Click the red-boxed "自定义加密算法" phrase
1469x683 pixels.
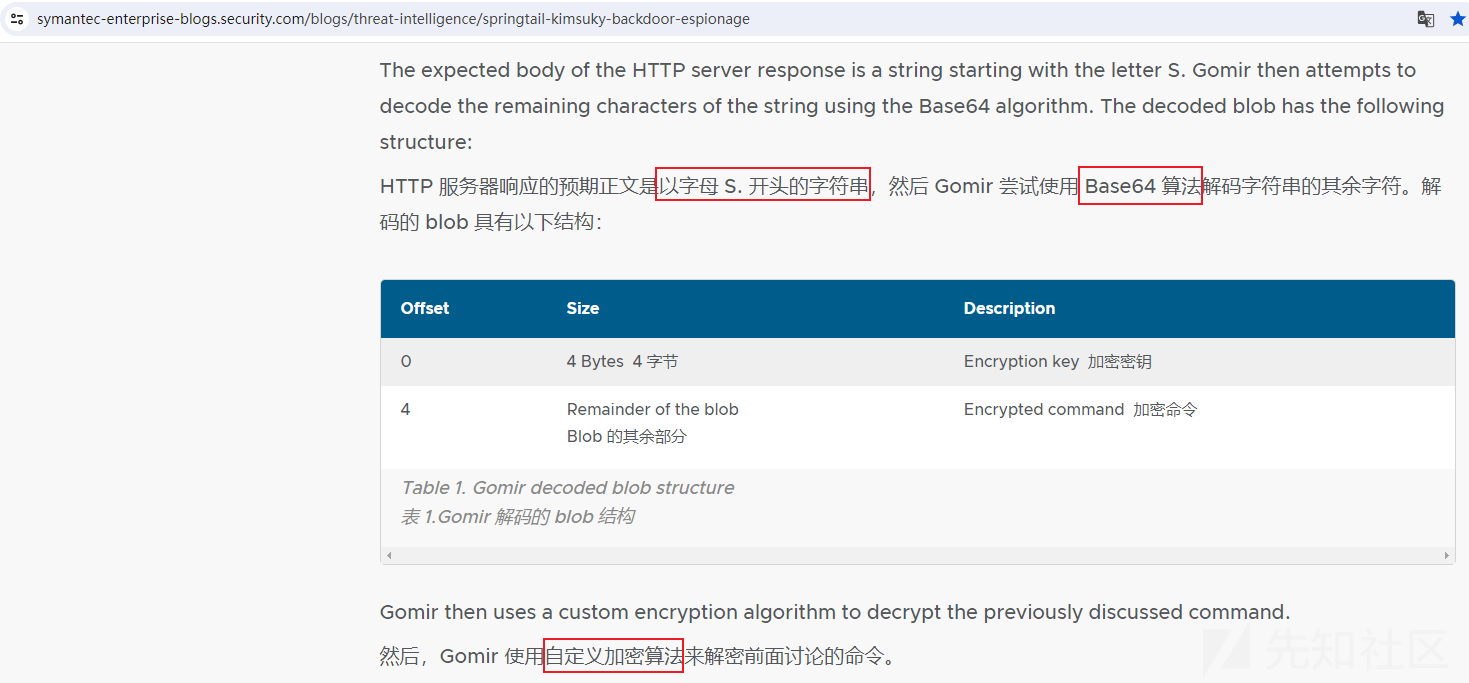[613, 655]
